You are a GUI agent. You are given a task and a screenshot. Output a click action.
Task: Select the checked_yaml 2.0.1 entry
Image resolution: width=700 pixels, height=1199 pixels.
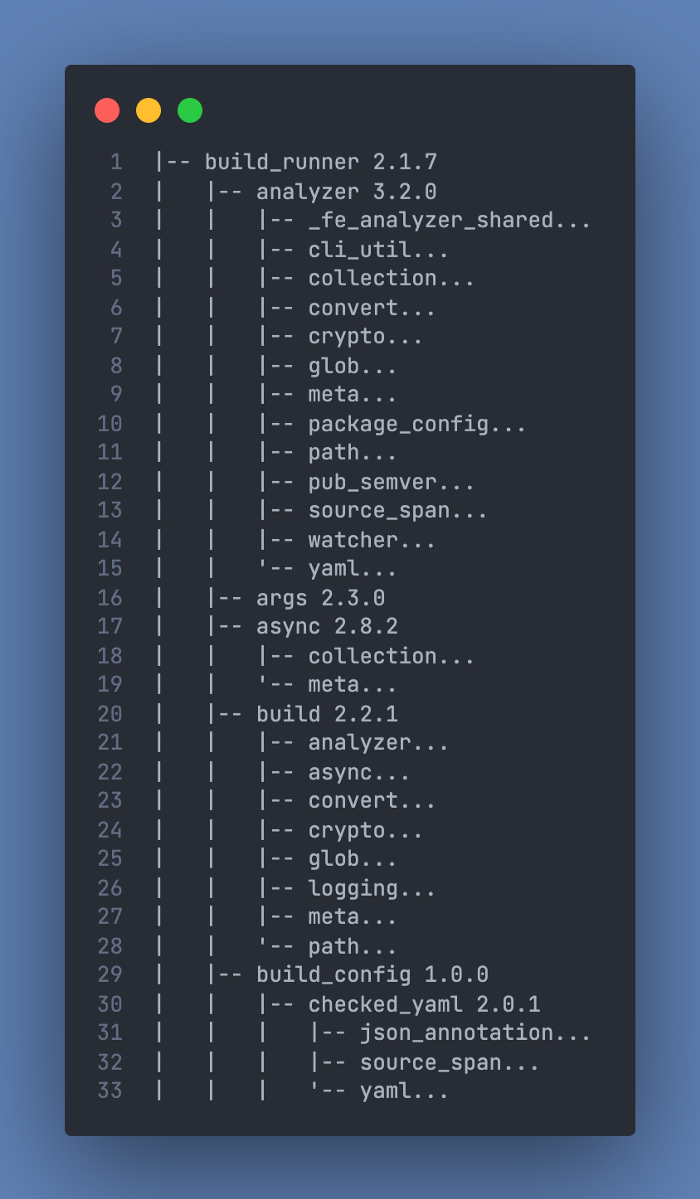point(423,1004)
